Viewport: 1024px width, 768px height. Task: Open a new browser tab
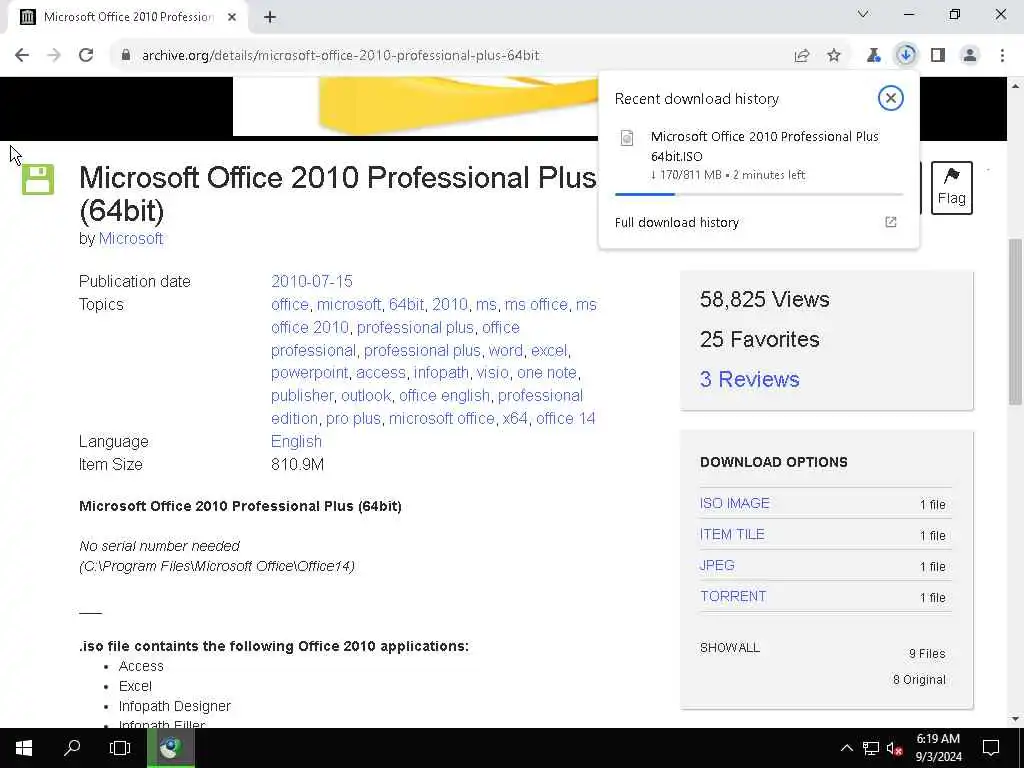point(270,18)
